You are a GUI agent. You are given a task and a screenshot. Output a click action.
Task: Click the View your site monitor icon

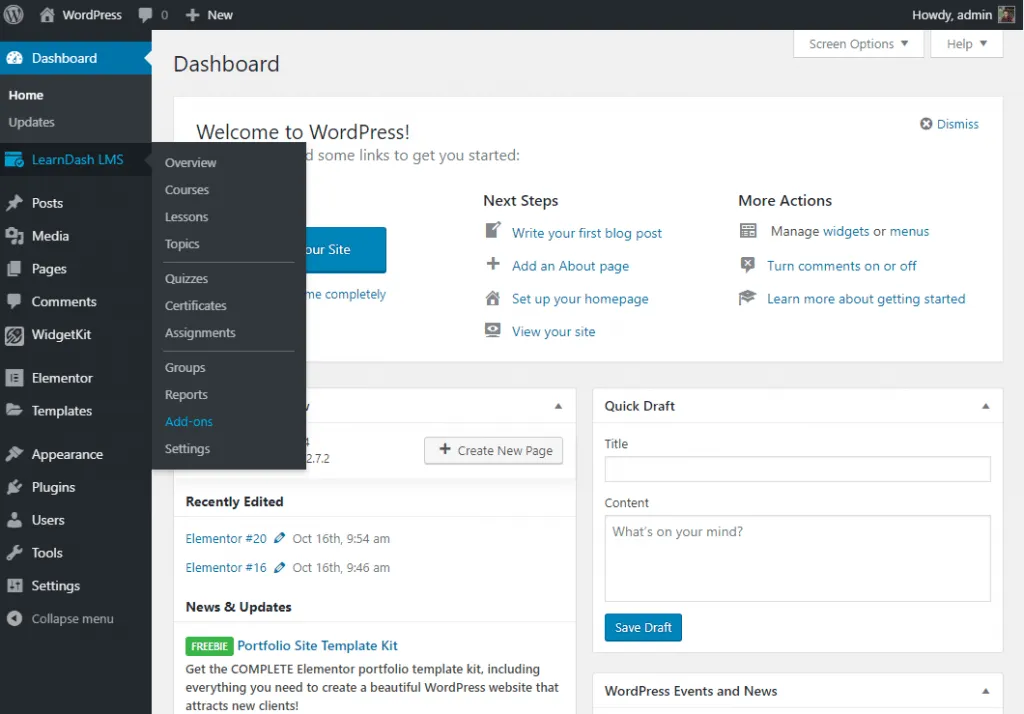pyautogui.click(x=492, y=330)
